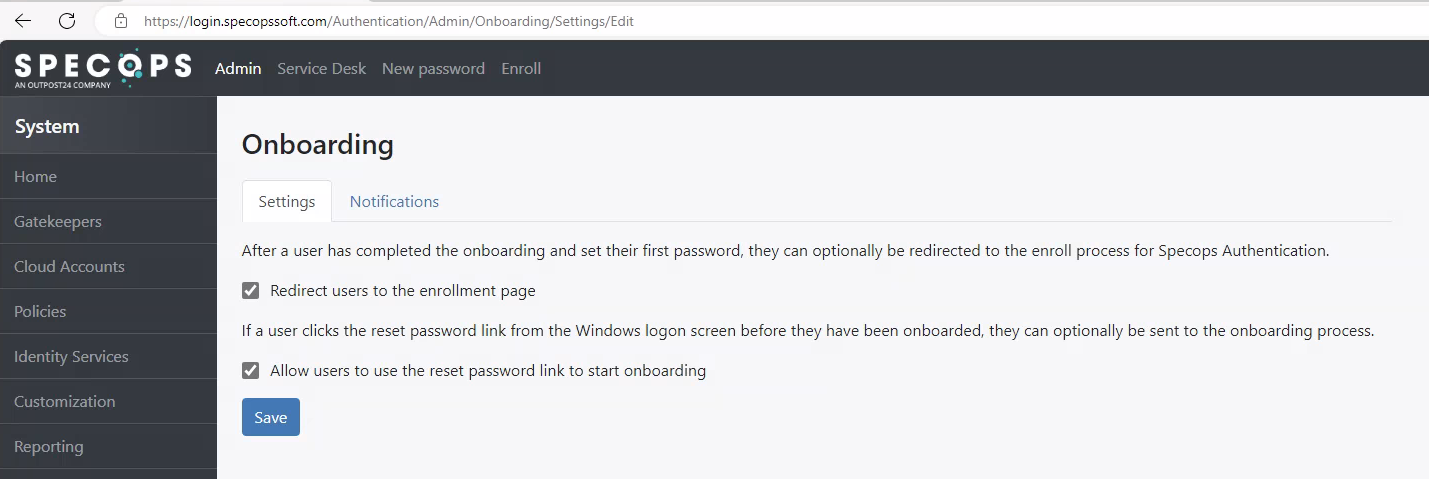Toggle Allow users to use reset password link checkbox
Viewport: 1429px width, 479px height.
click(x=251, y=370)
